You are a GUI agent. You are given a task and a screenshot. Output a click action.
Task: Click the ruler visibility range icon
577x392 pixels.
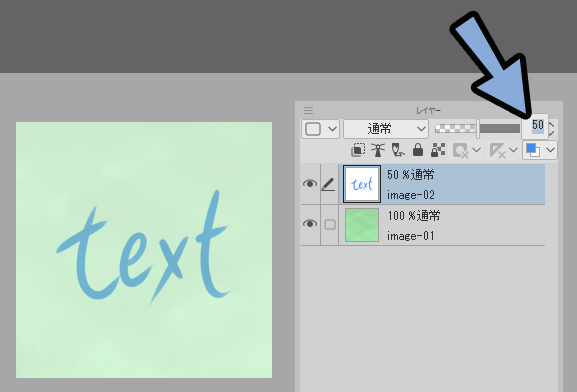point(498,151)
